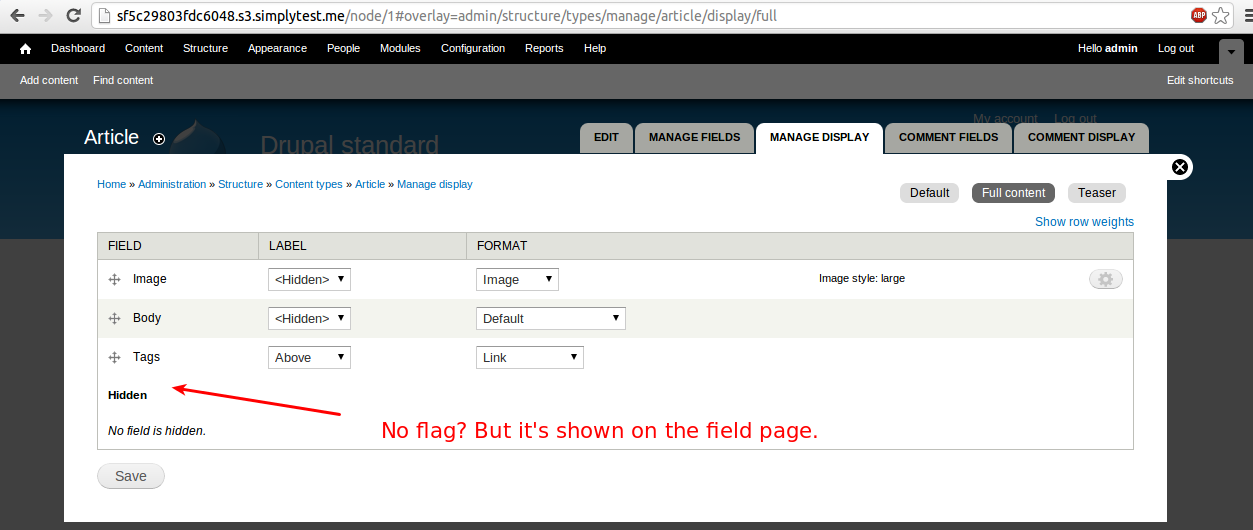Open the Appearance menu item
1253x530 pixels.
279,48
